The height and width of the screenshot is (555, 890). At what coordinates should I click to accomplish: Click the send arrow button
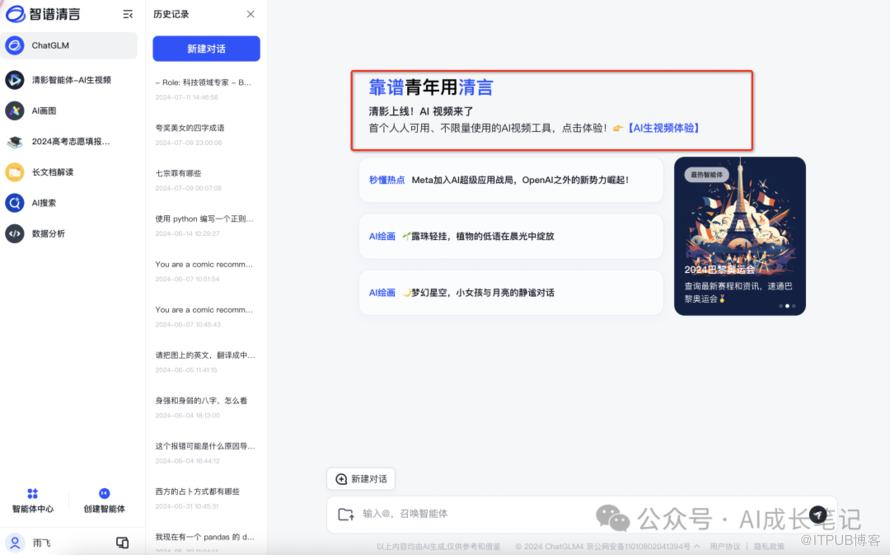click(x=817, y=514)
